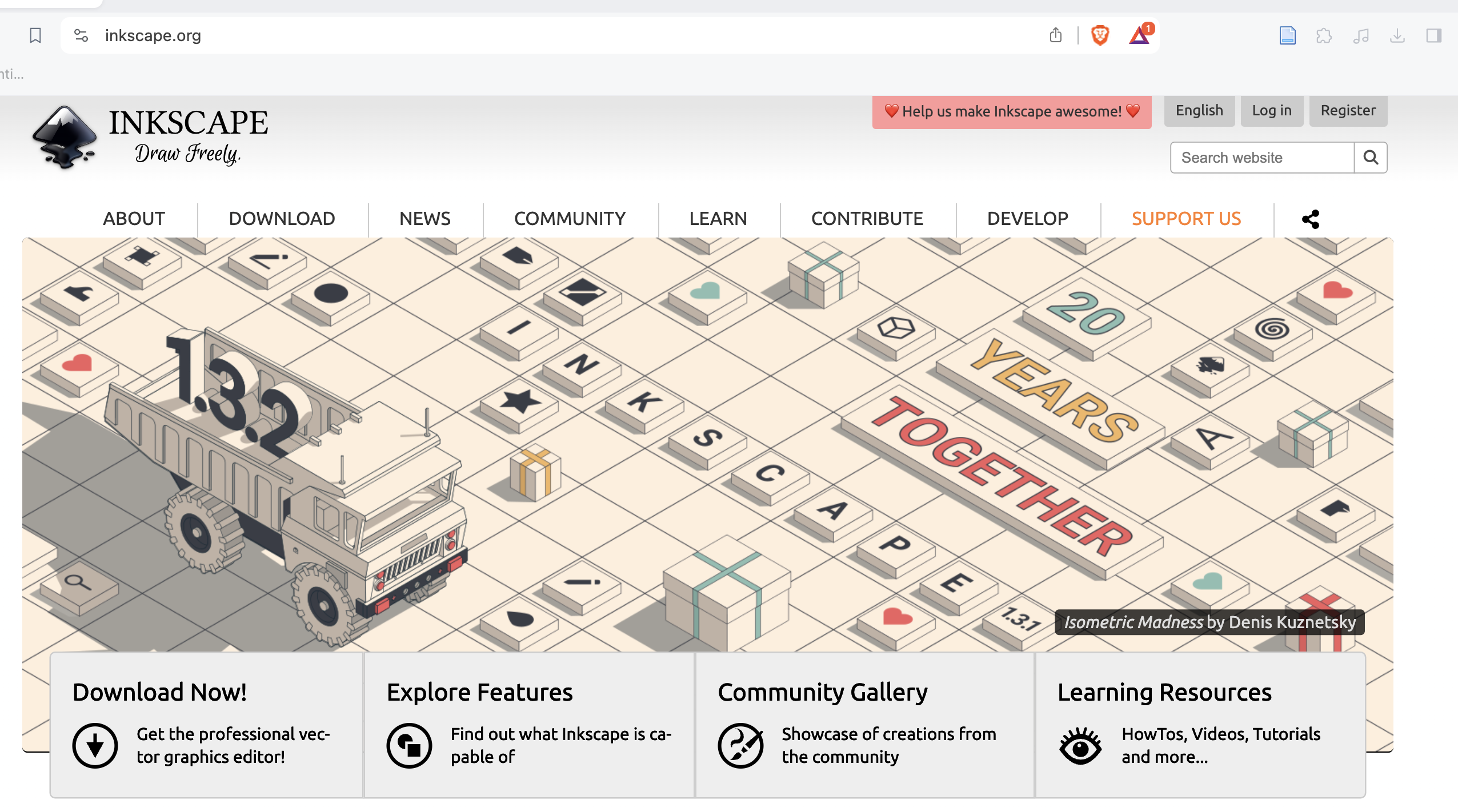1458x812 pixels.
Task: Click Help us make Inkscape awesome banner
Action: click(1011, 112)
